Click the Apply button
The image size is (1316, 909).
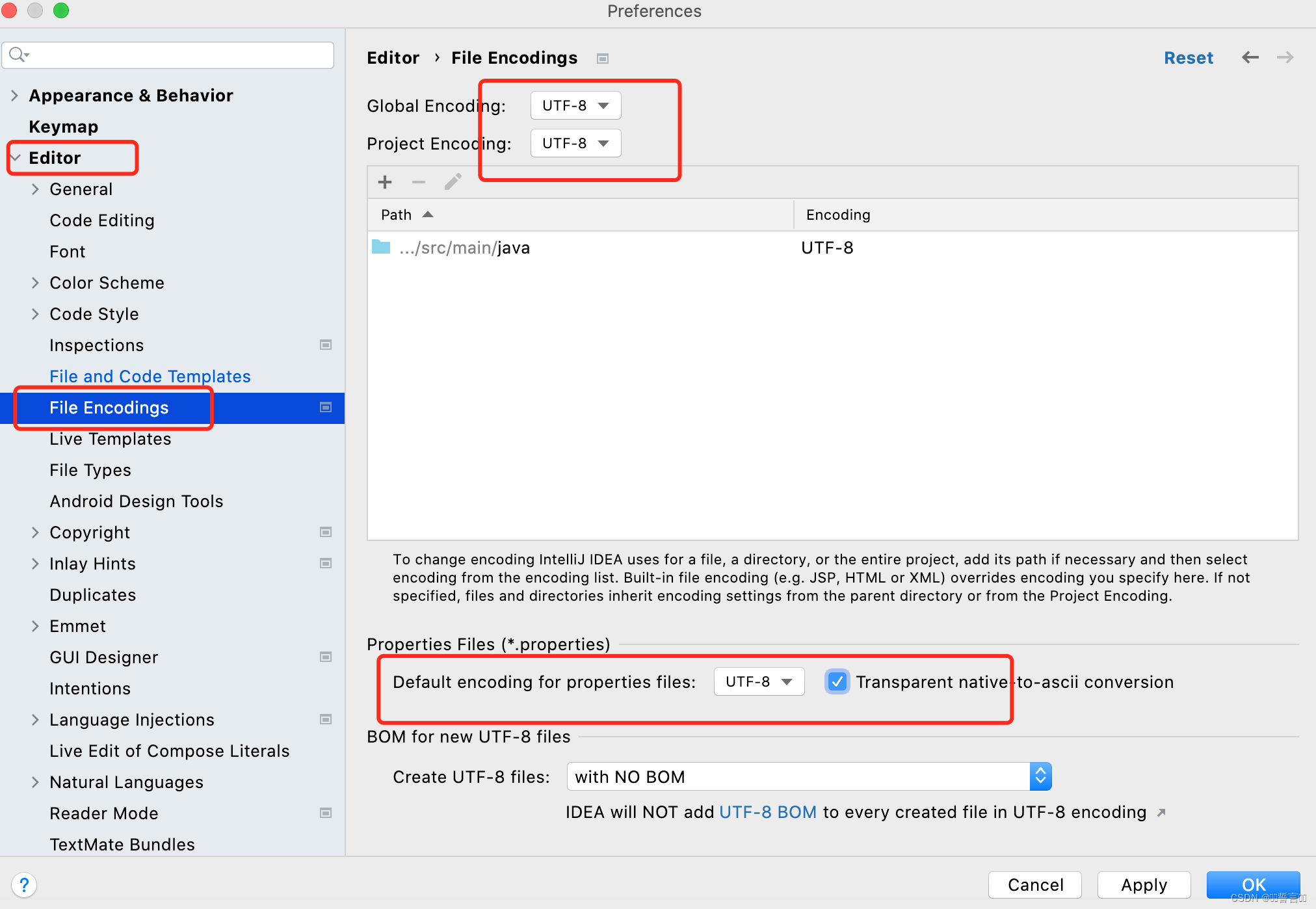click(1144, 885)
